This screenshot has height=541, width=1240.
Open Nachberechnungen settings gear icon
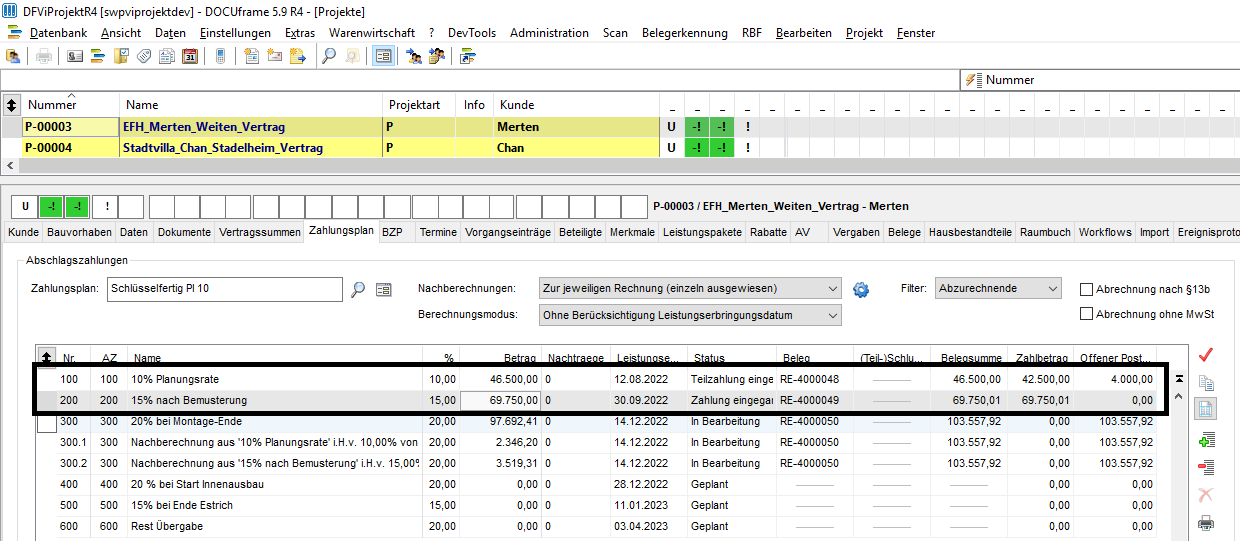coord(861,289)
